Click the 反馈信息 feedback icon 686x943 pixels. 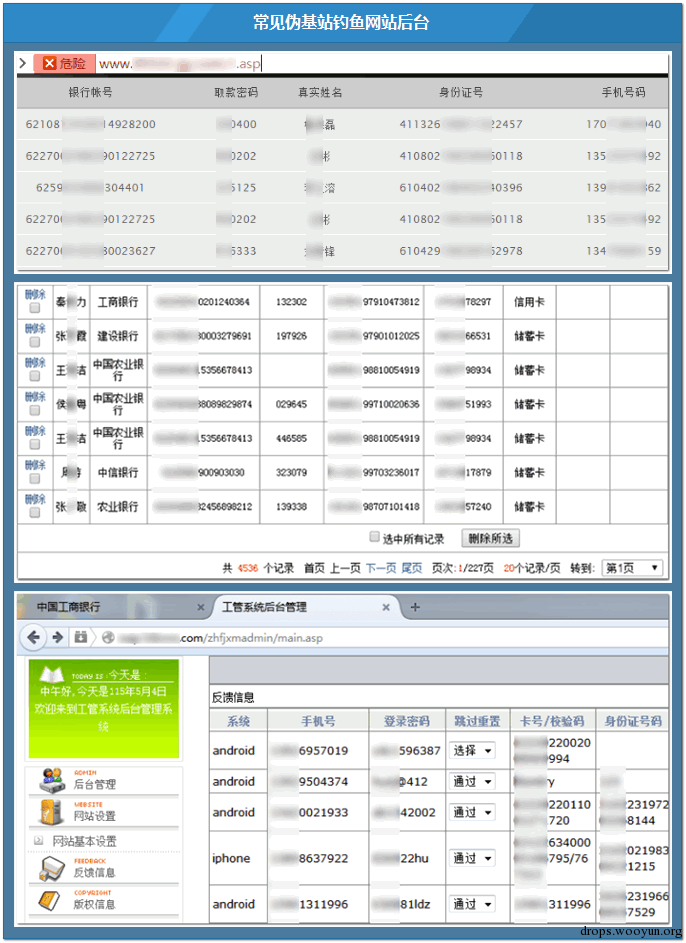point(52,868)
